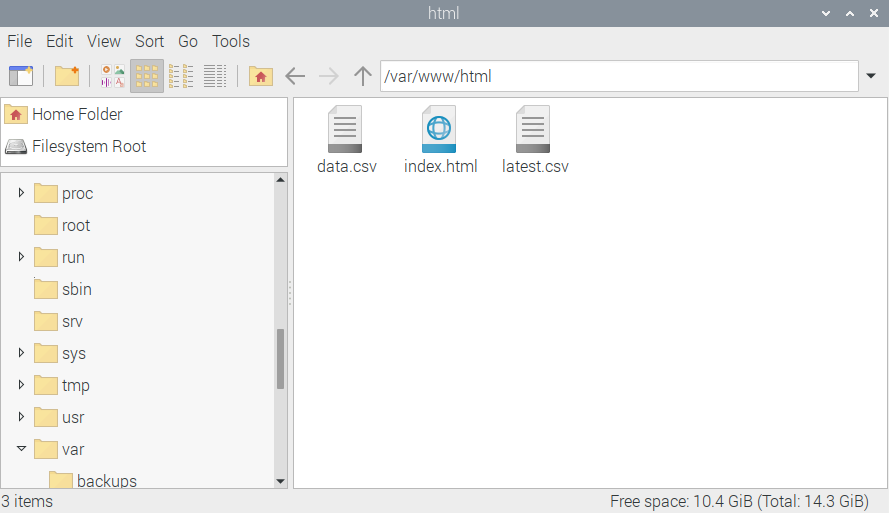Open the View menu
This screenshot has height=513, width=889.
click(x=104, y=41)
